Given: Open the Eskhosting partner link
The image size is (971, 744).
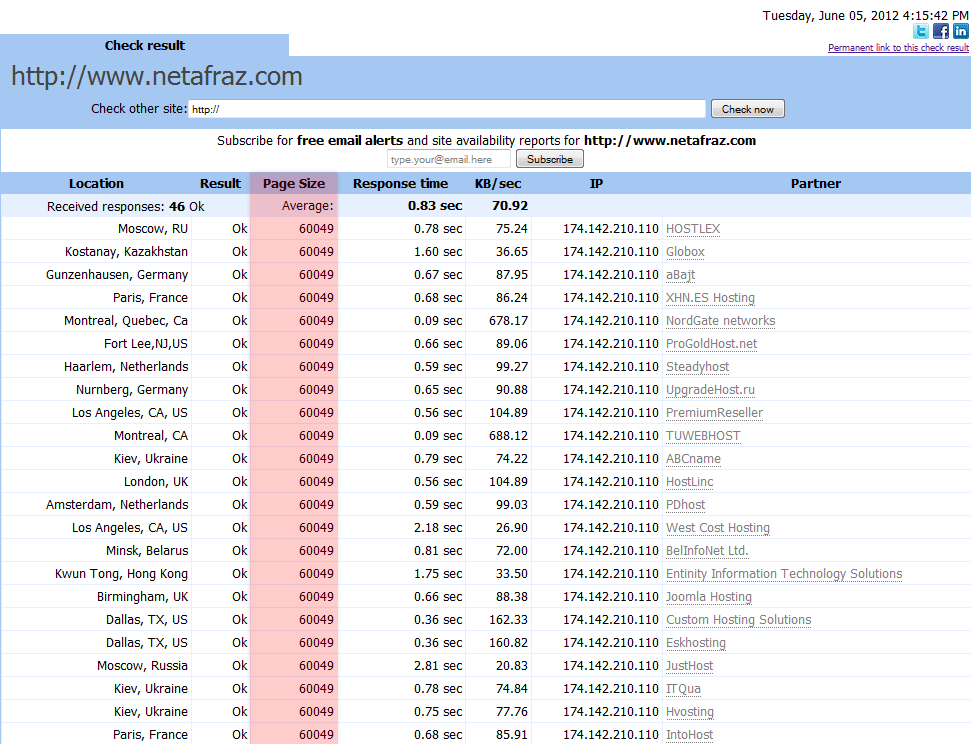Looking at the screenshot, I should 695,642.
